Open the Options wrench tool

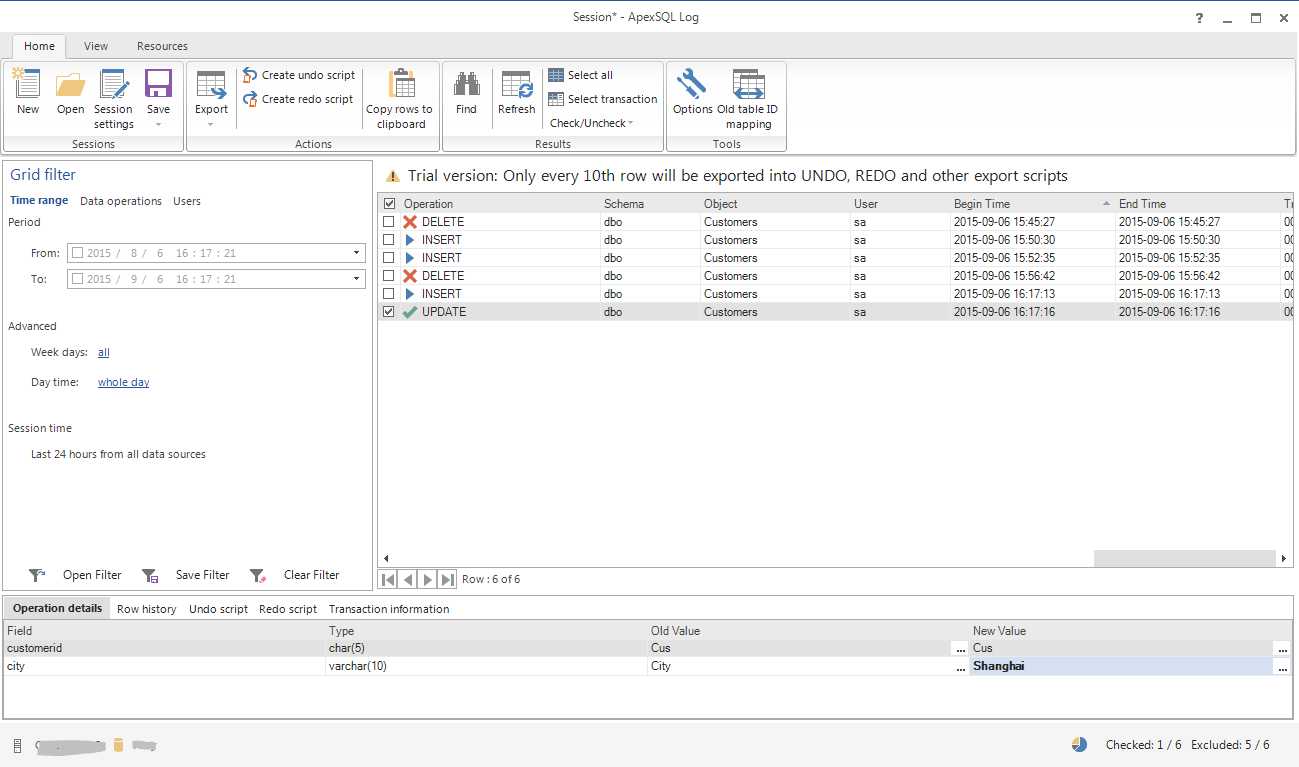click(692, 84)
